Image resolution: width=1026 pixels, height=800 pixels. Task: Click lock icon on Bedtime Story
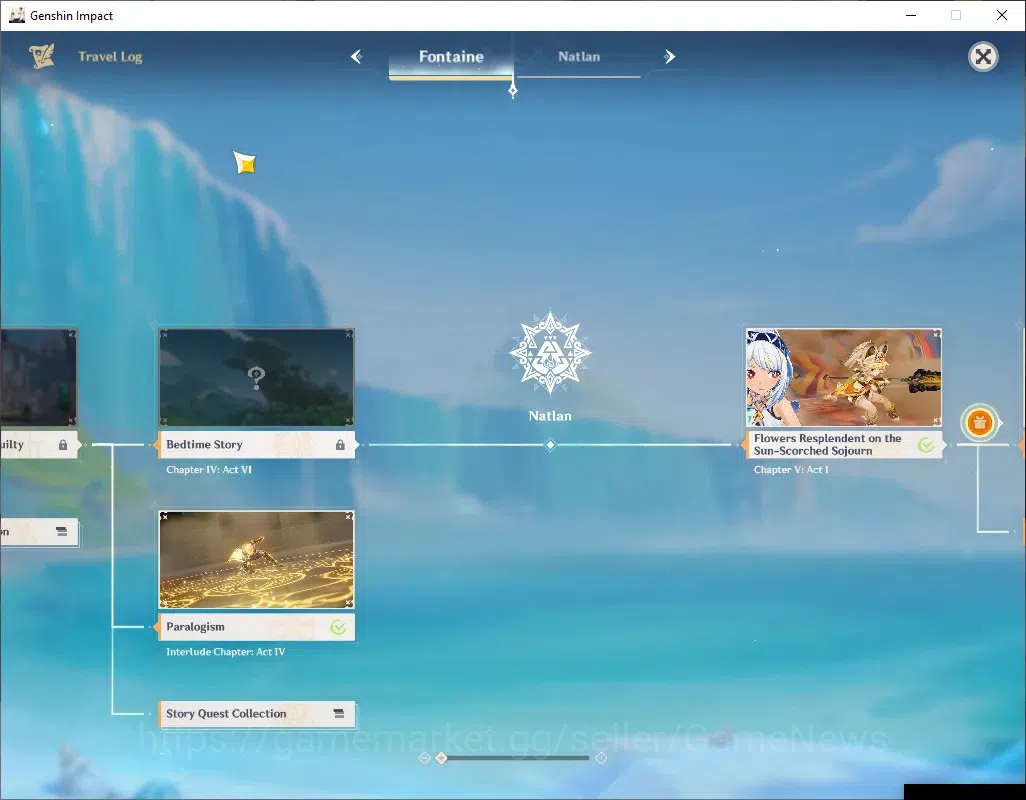tap(340, 445)
